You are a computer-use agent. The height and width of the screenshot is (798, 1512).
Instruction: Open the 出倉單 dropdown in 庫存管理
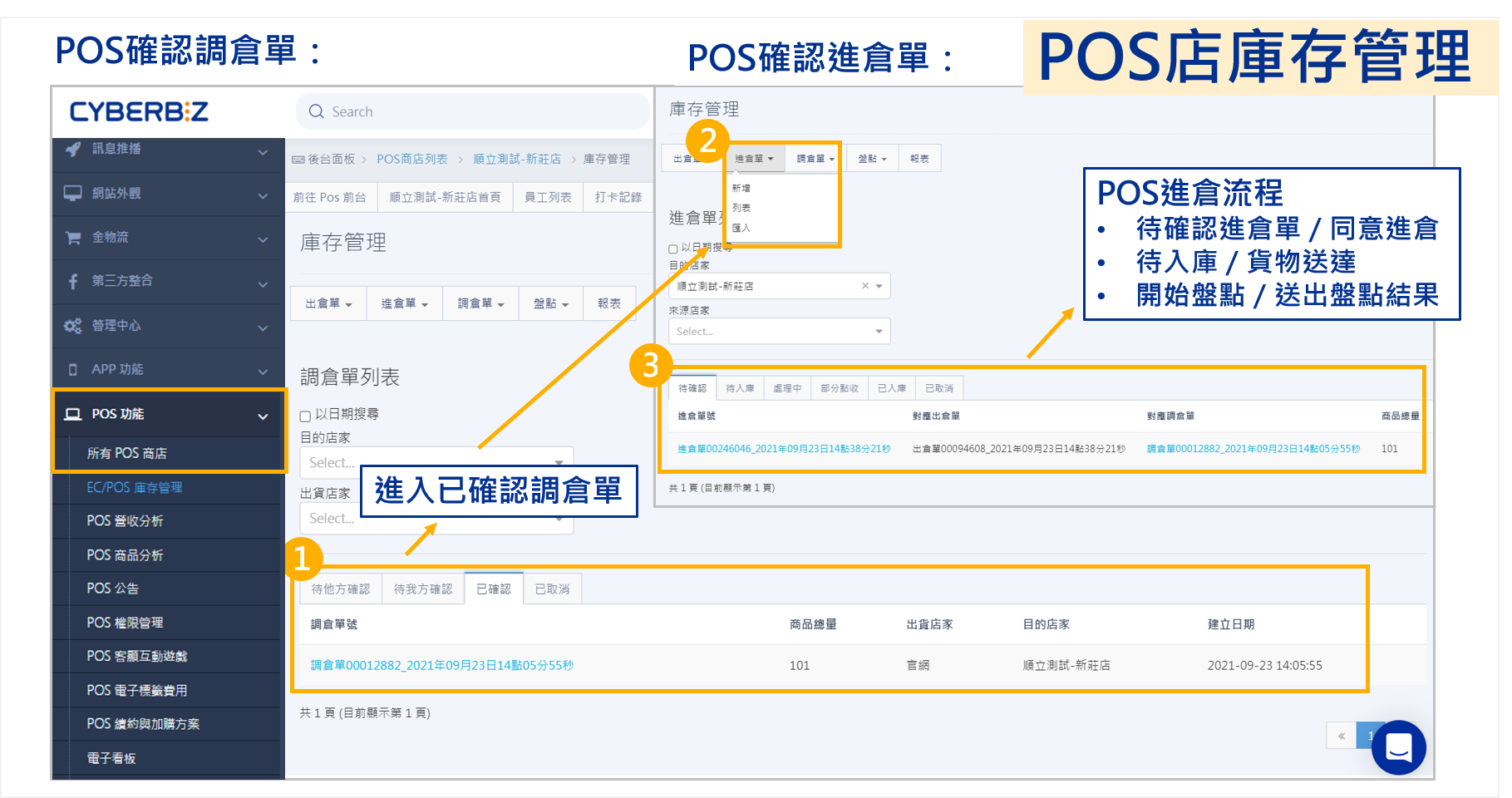coord(328,303)
